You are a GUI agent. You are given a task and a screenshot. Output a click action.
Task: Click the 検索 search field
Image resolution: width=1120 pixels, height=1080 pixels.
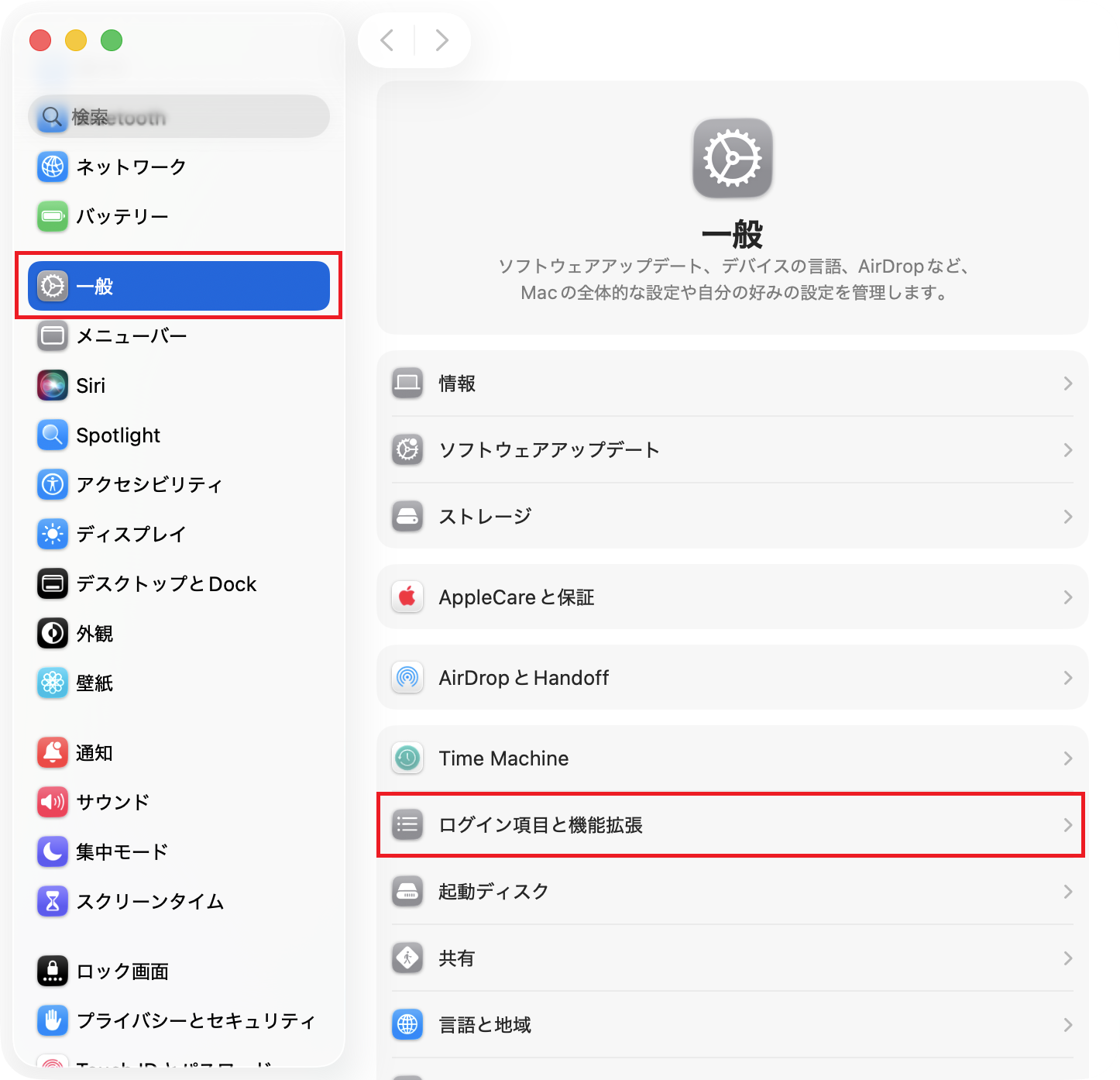(179, 117)
